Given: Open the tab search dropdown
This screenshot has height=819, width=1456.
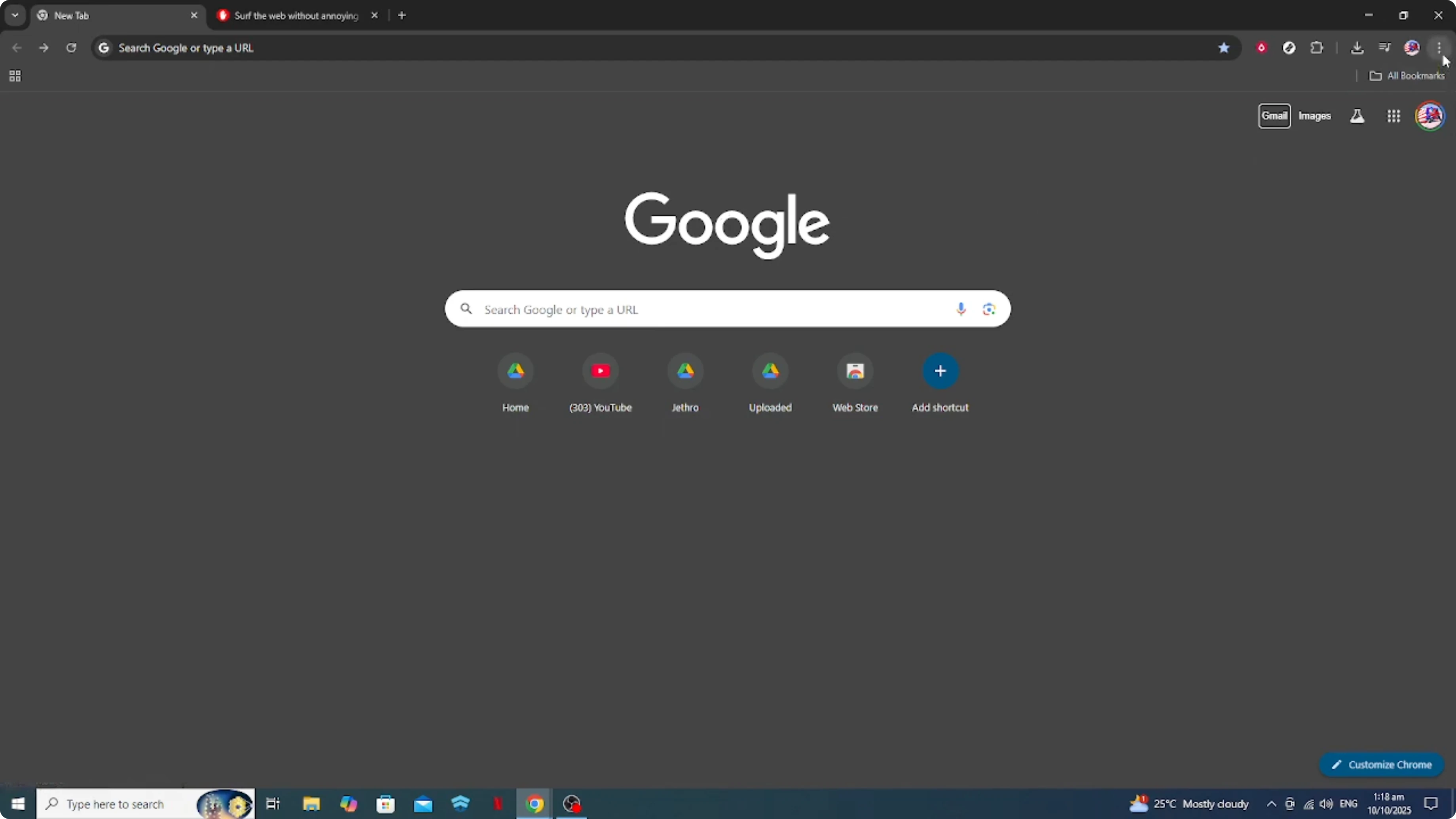Looking at the screenshot, I should click(x=15, y=15).
